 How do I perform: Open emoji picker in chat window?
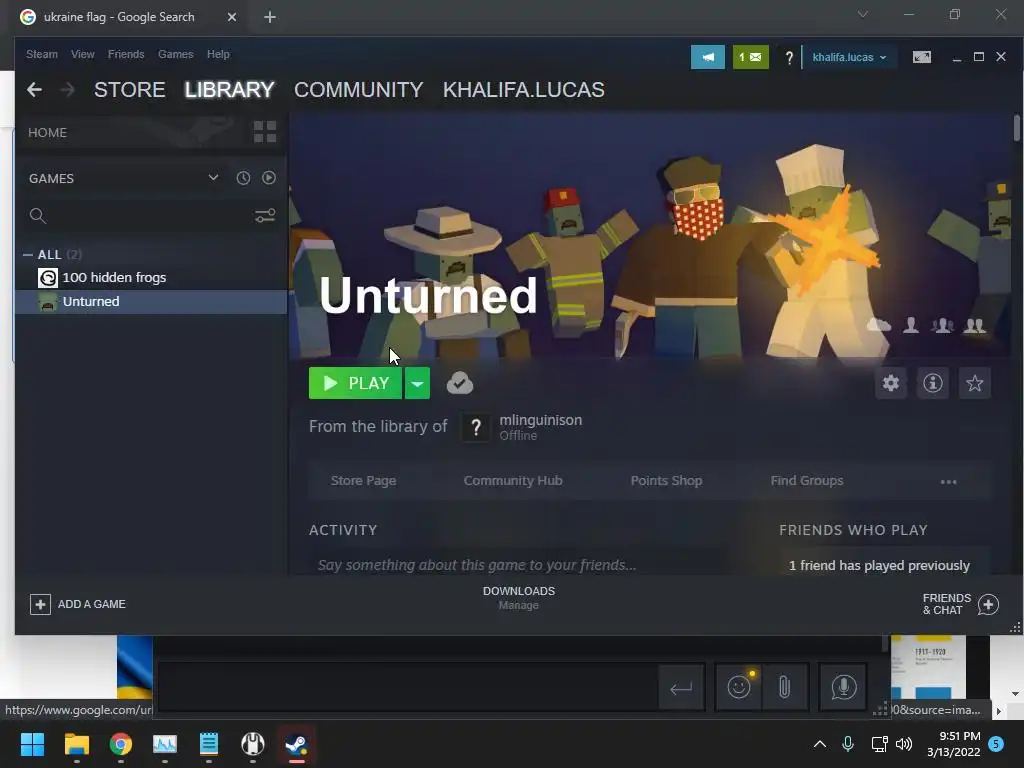pos(739,687)
